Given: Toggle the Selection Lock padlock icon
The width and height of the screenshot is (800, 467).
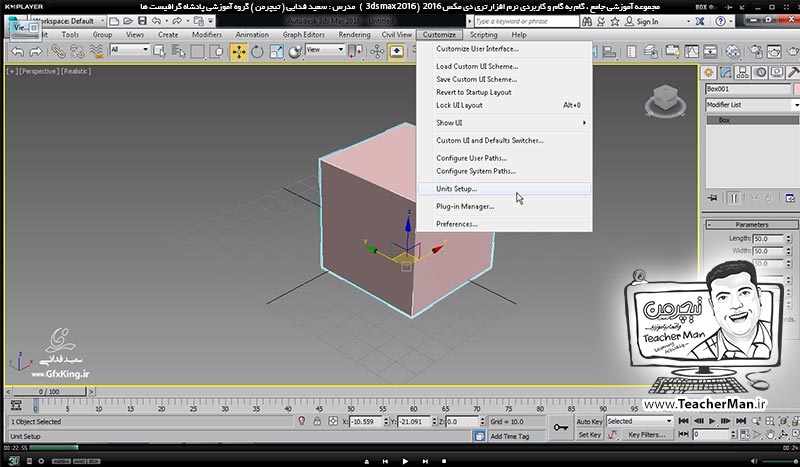Looking at the screenshot, I should (x=317, y=422).
